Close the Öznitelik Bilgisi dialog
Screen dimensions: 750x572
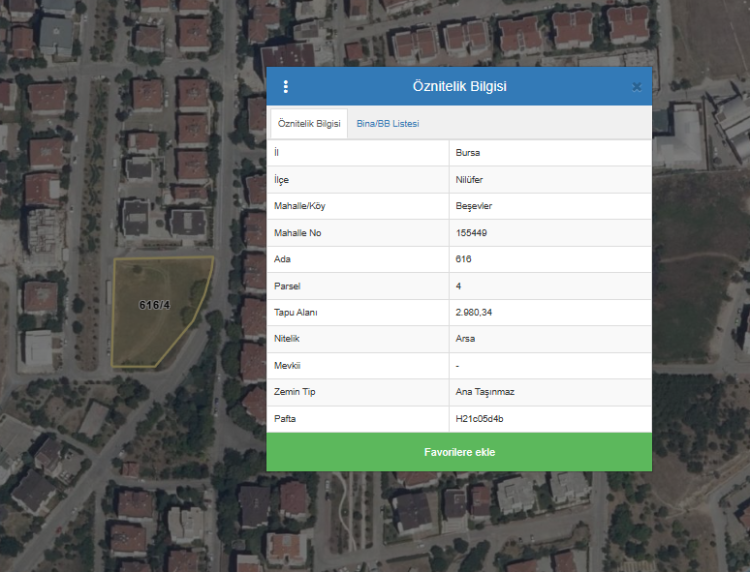(x=637, y=87)
